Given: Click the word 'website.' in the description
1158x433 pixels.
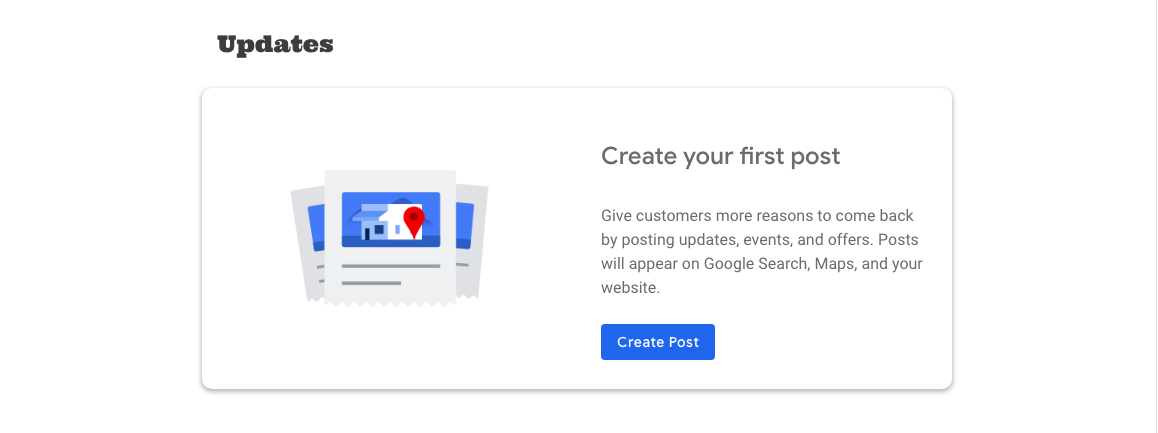Looking at the screenshot, I should 630,288.
